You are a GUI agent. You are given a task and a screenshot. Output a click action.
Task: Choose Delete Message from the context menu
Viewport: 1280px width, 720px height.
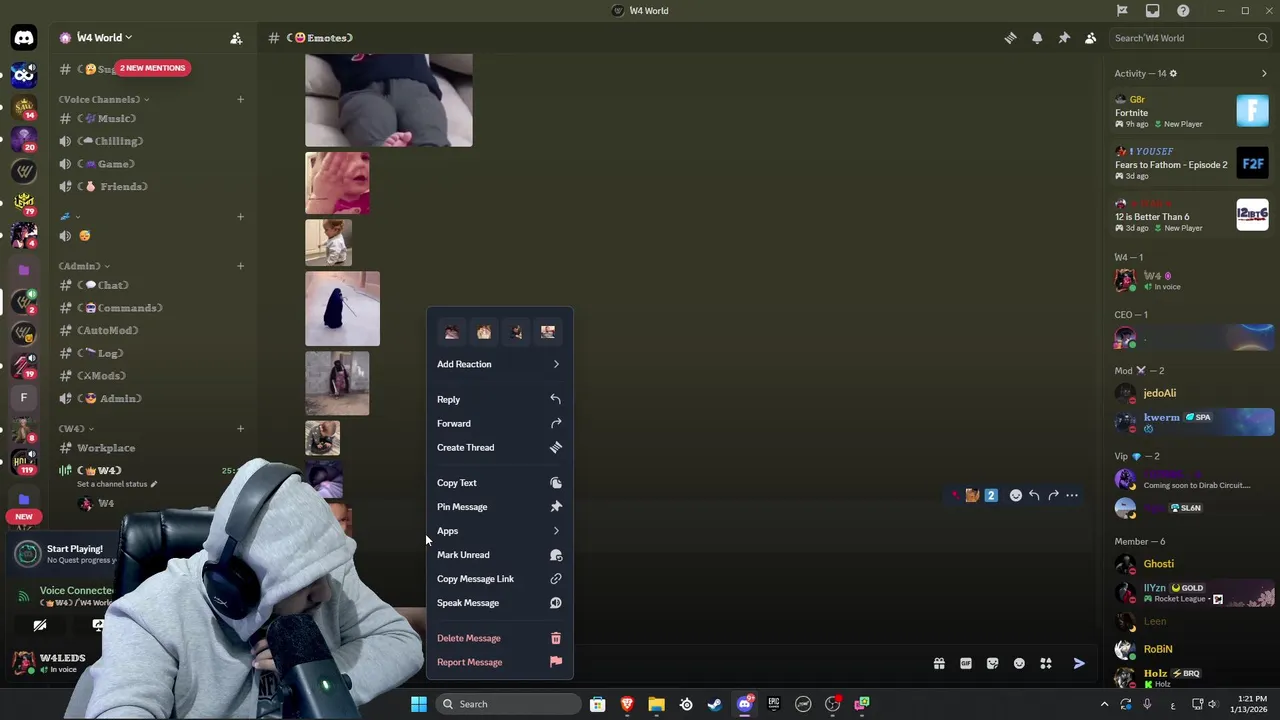(499, 638)
